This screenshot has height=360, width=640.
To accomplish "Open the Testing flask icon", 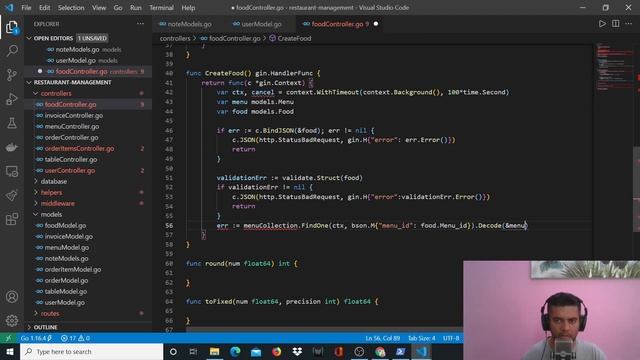I will [12, 123].
